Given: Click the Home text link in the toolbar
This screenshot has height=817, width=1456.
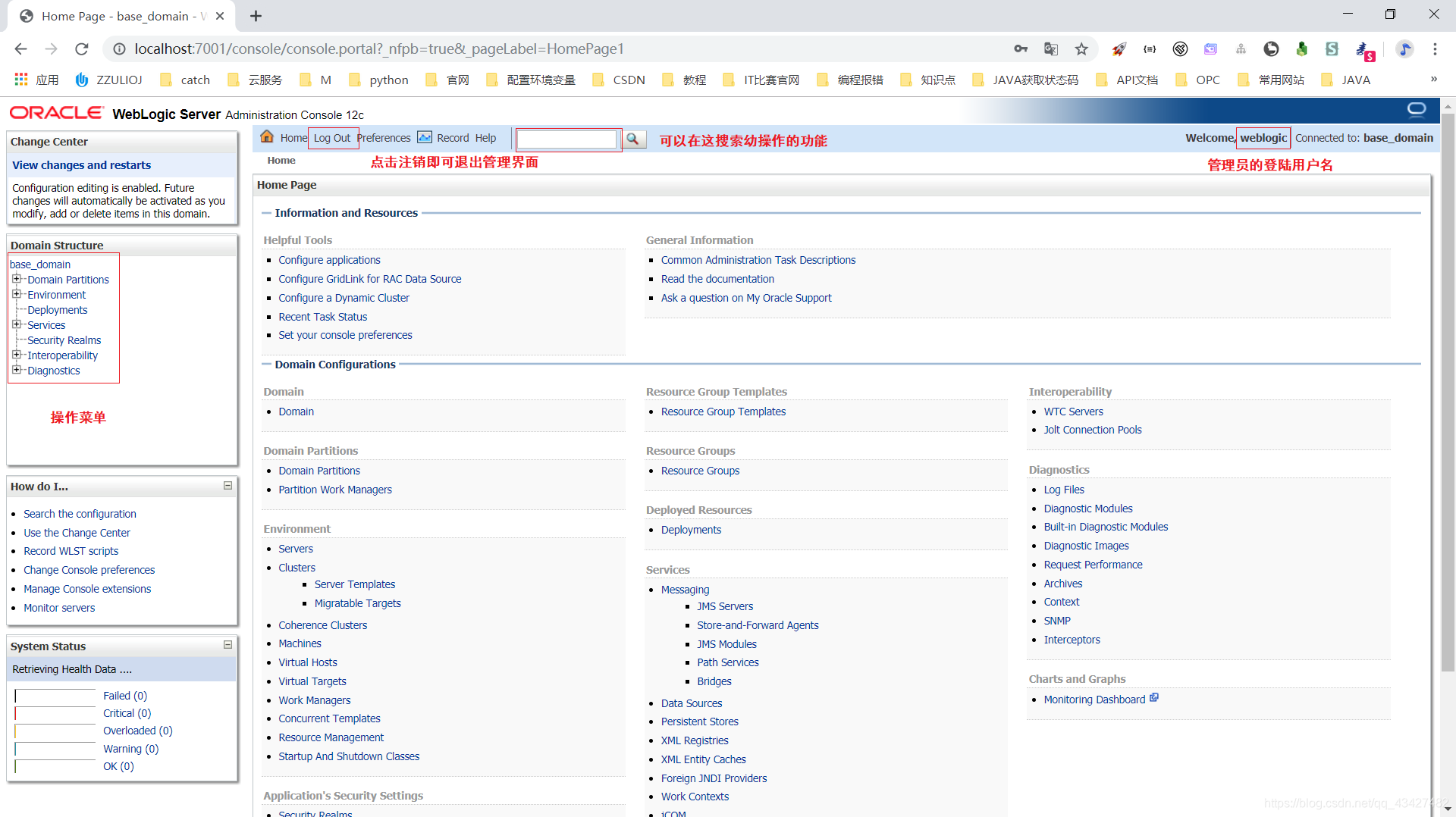Looking at the screenshot, I should click(293, 138).
